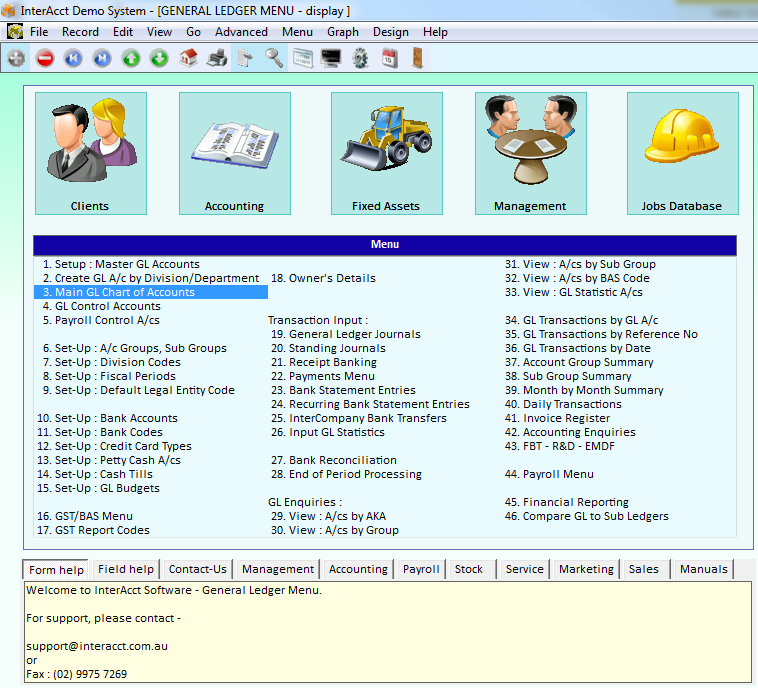This screenshot has height=688, width=758.
Task: Open the Management module tile
Action: (531, 153)
